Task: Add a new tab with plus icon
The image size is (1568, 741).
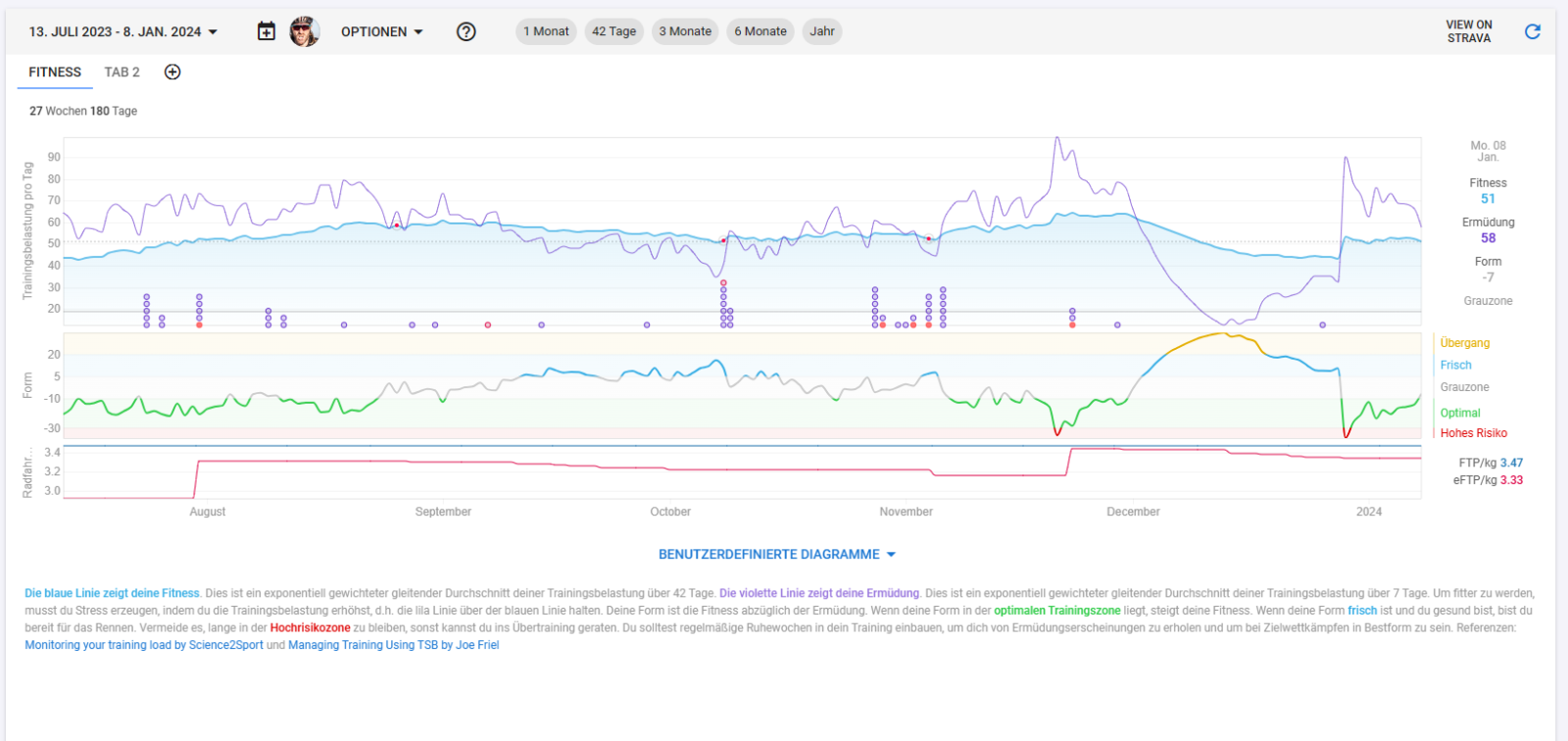Action: click(172, 72)
